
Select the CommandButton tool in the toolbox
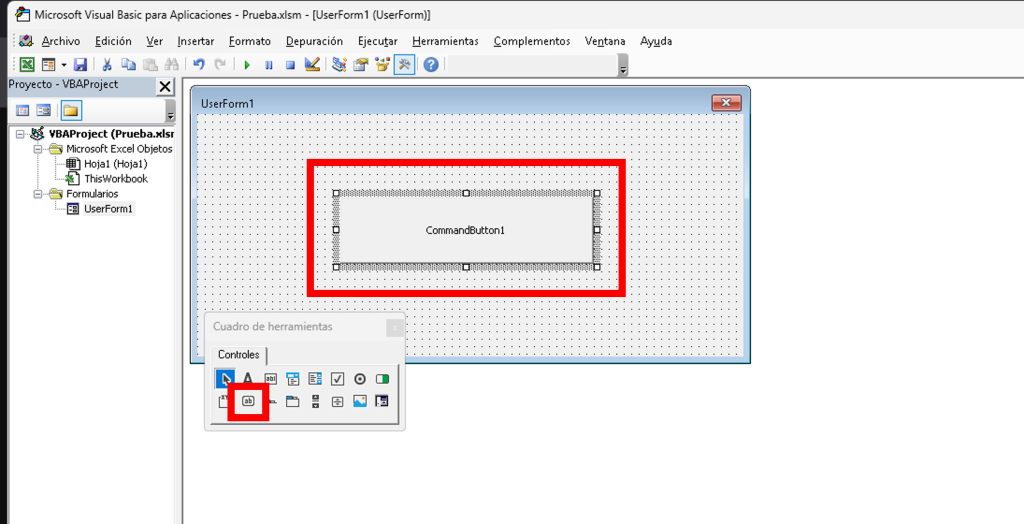coord(248,402)
